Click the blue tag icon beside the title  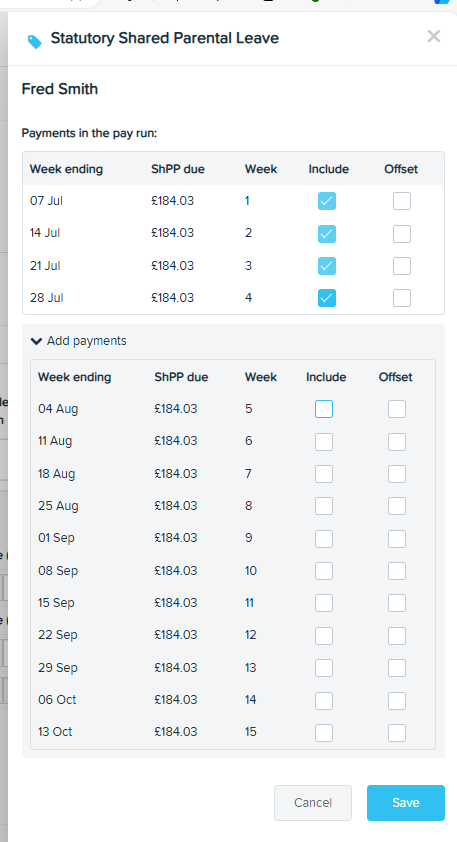(34, 41)
